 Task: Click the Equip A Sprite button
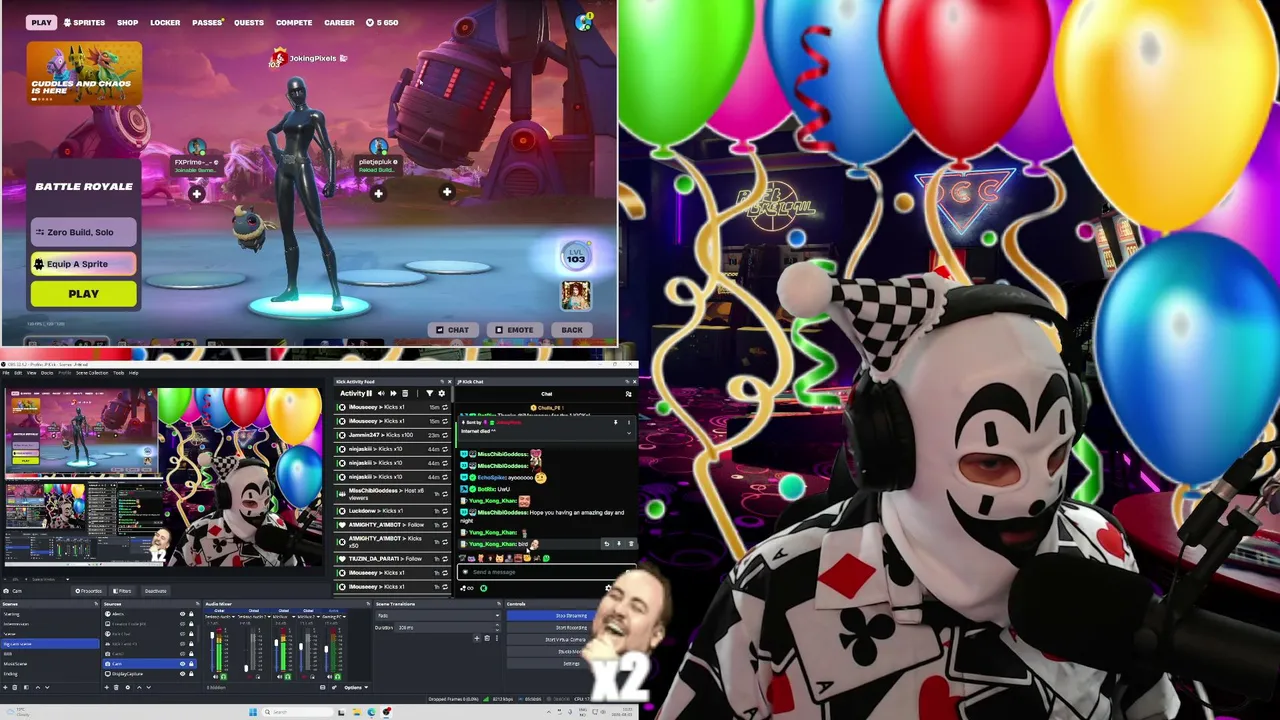84,264
